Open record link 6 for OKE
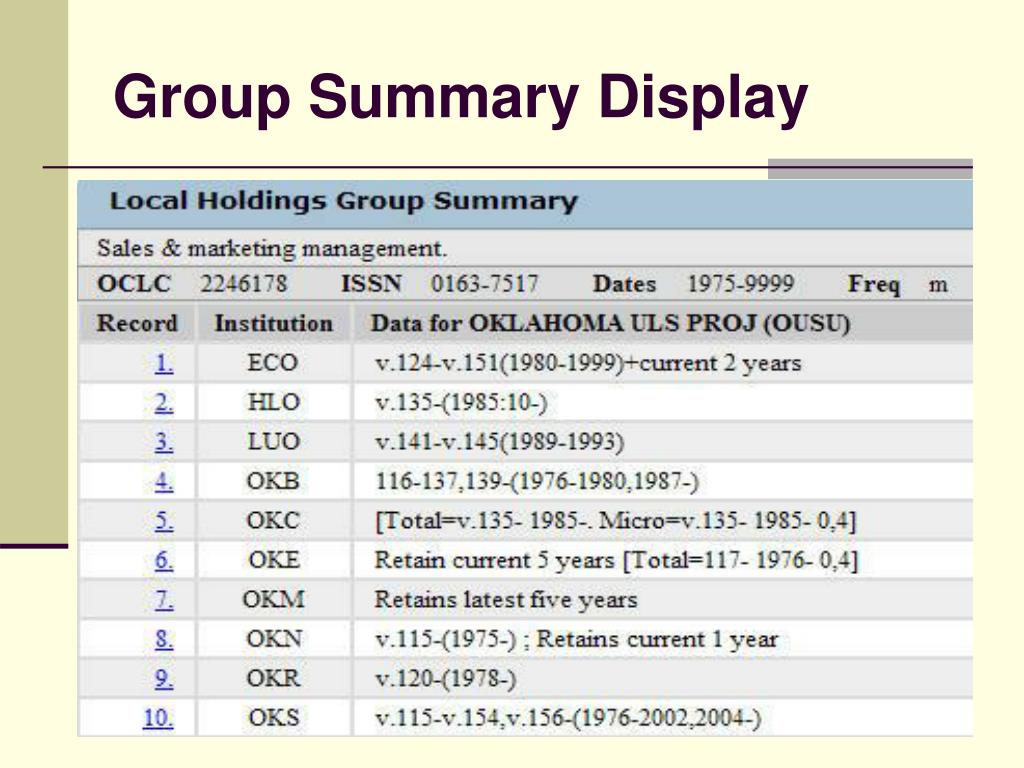The height and width of the screenshot is (768, 1024). (164, 560)
